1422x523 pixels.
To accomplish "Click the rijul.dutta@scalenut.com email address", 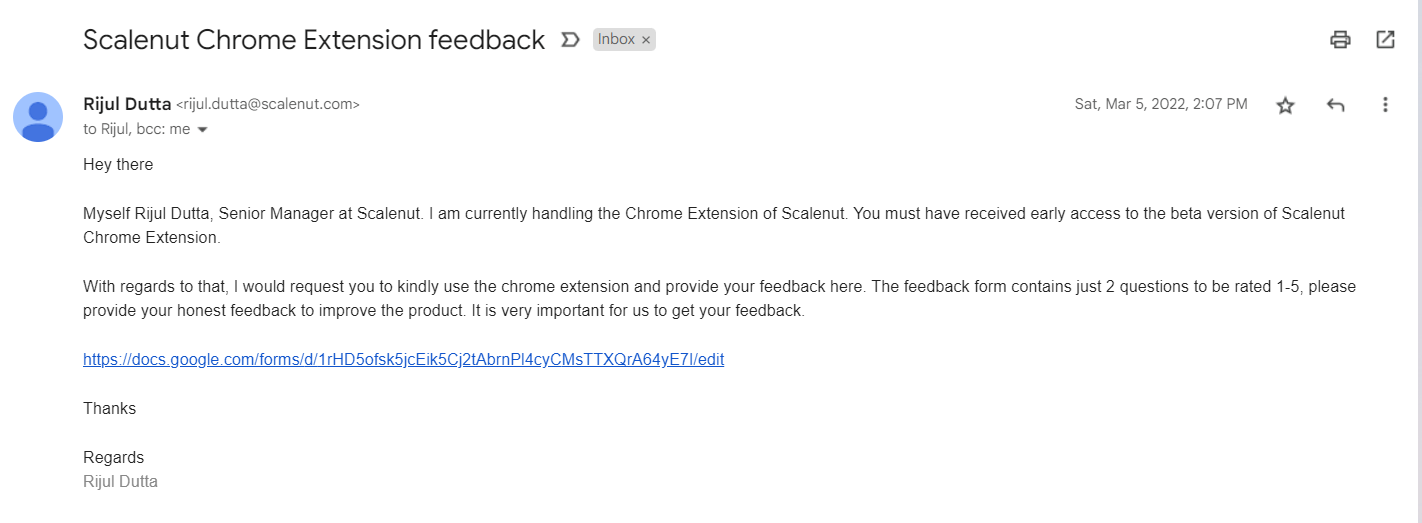I will coord(268,104).
